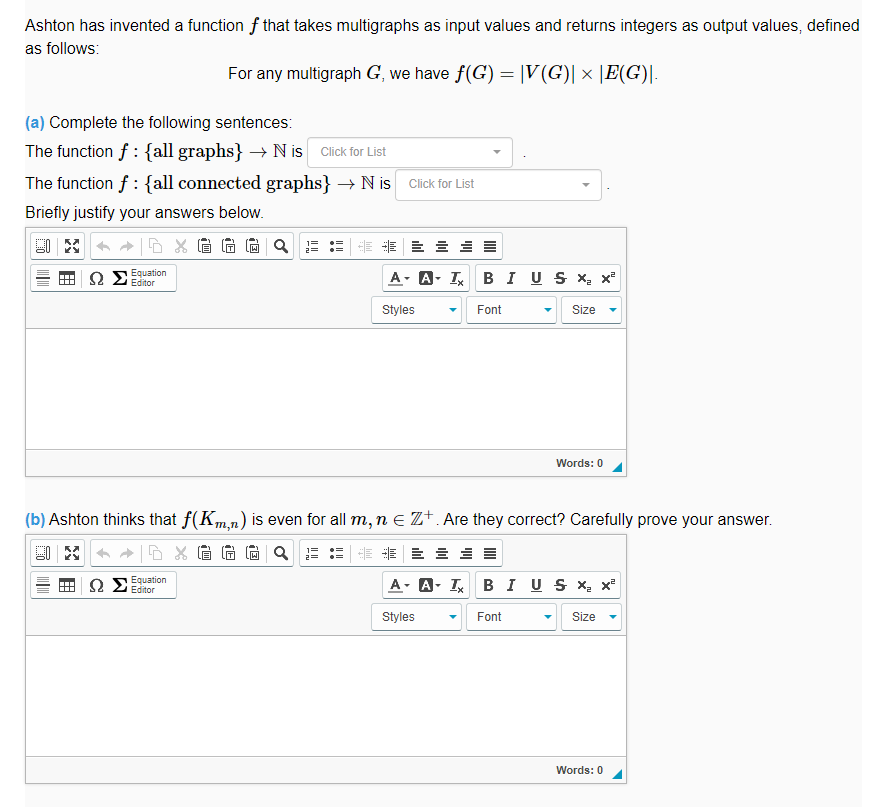The width and height of the screenshot is (889, 807).
Task: Paste as plain text in part (a) editor
Action: click(x=228, y=246)
